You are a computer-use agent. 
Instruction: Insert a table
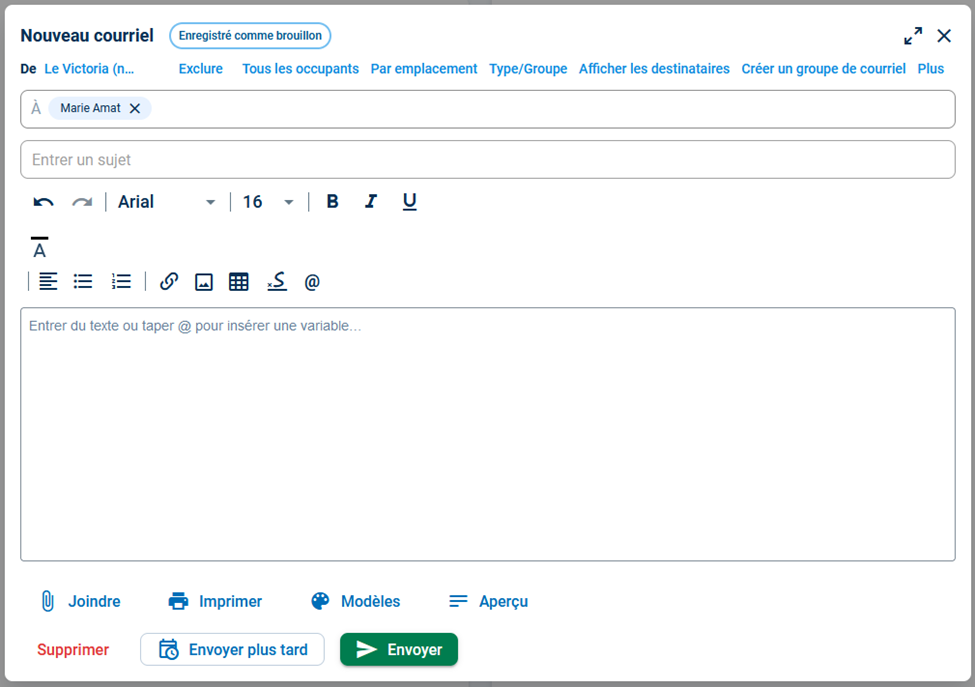[x=239, y=282]
